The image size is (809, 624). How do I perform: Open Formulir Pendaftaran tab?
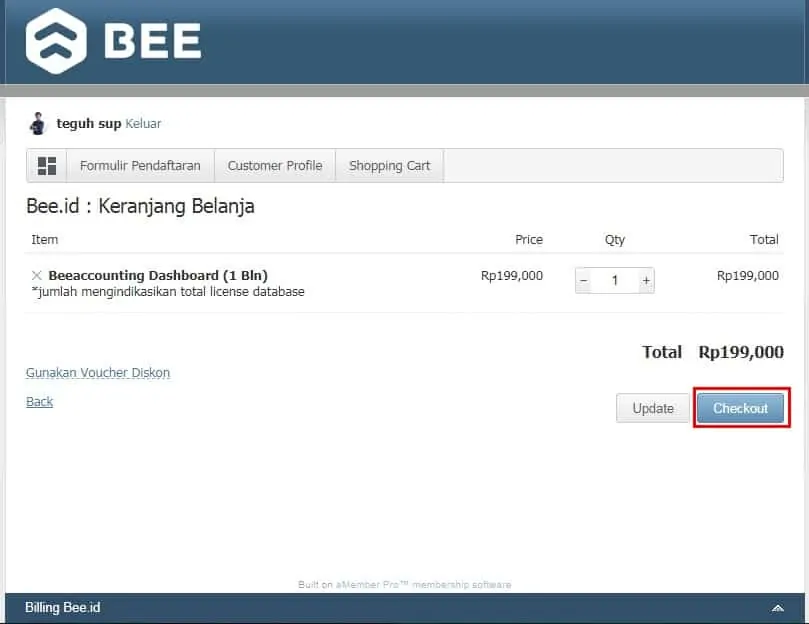pos(140,166)
